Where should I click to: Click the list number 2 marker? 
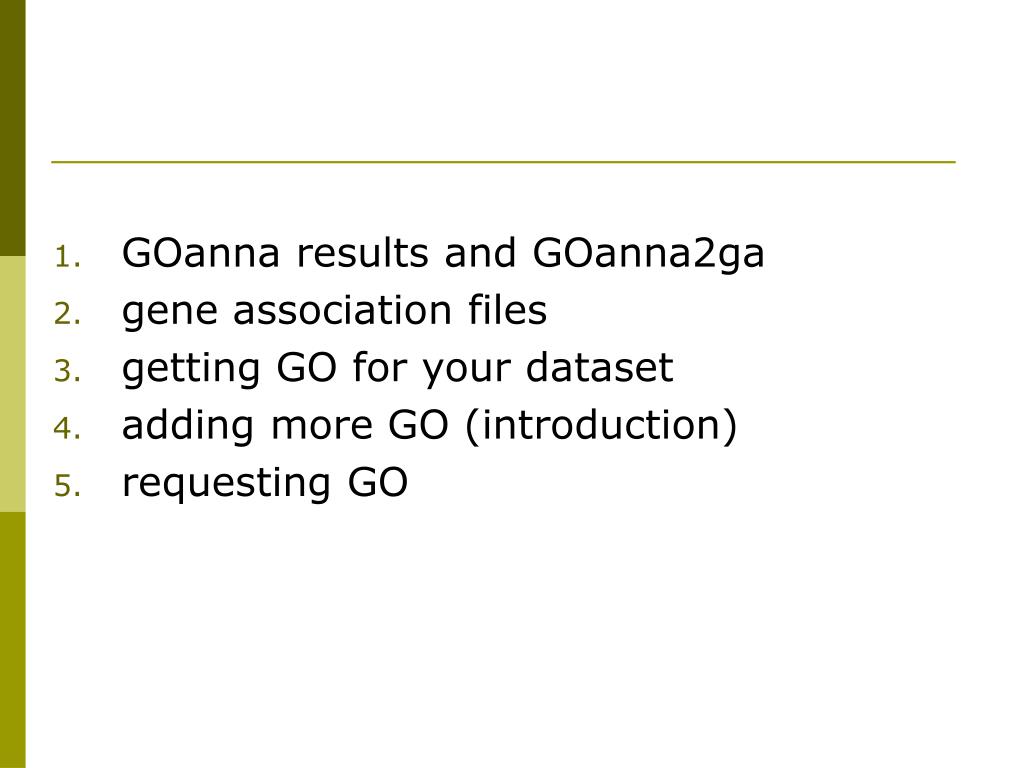(67, 313)
